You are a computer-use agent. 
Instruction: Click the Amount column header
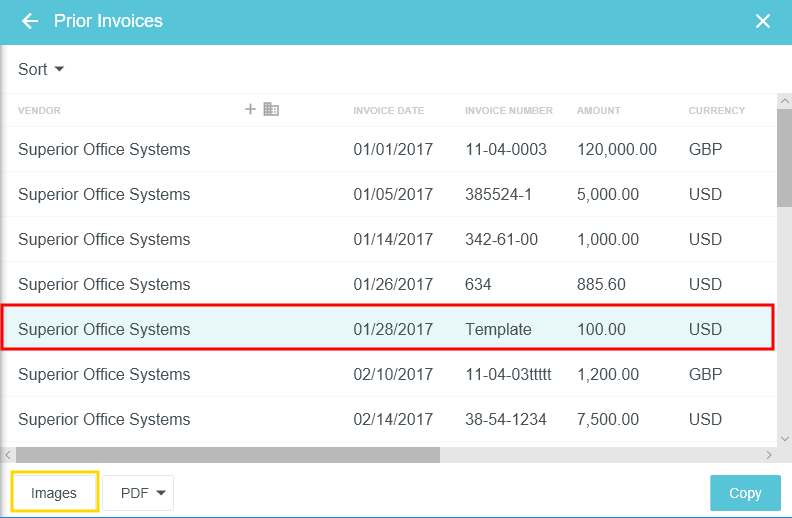pyautogui.click(x=598, y=111)
